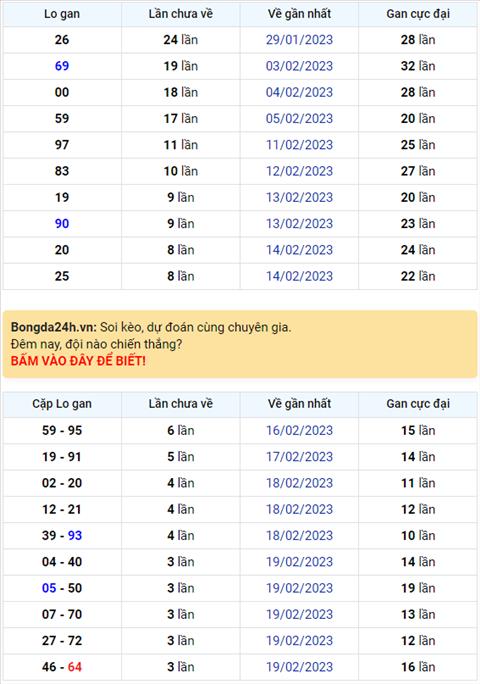Open the date link in row 90
Viewport: 480px width, 684px height.
pyautogui.click(x=299, y=223)
